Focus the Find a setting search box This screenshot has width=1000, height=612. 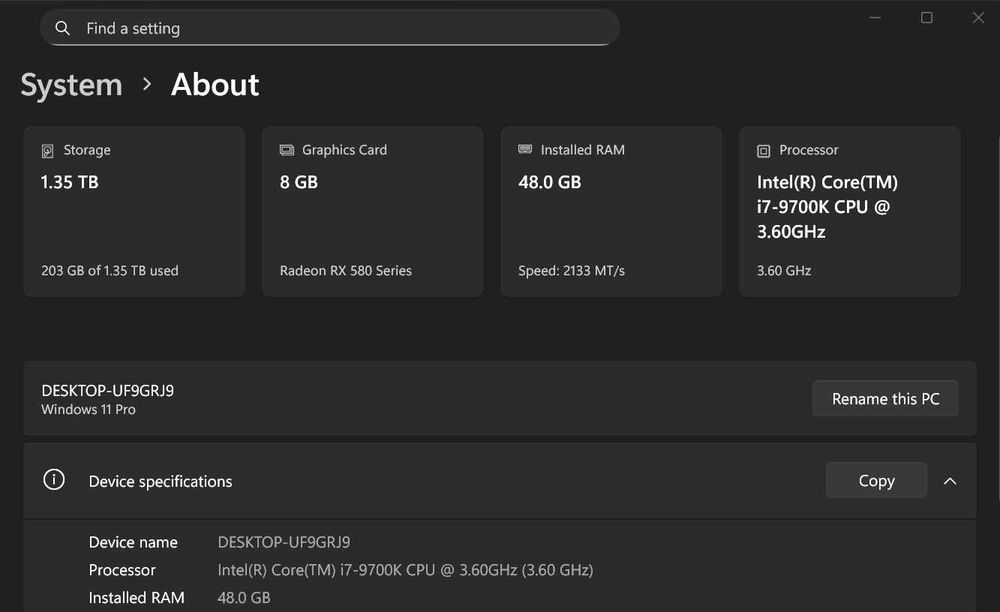point(340,28)
